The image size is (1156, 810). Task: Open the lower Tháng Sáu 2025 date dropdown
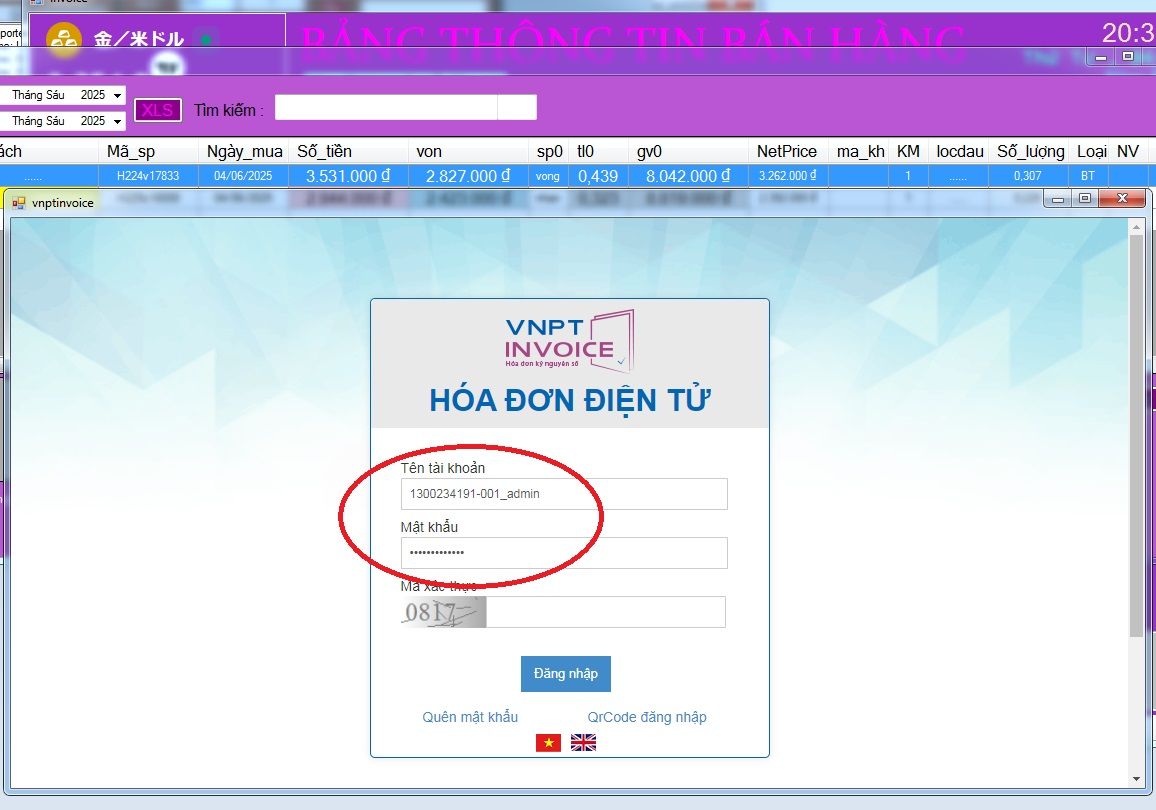coord(118,121)
